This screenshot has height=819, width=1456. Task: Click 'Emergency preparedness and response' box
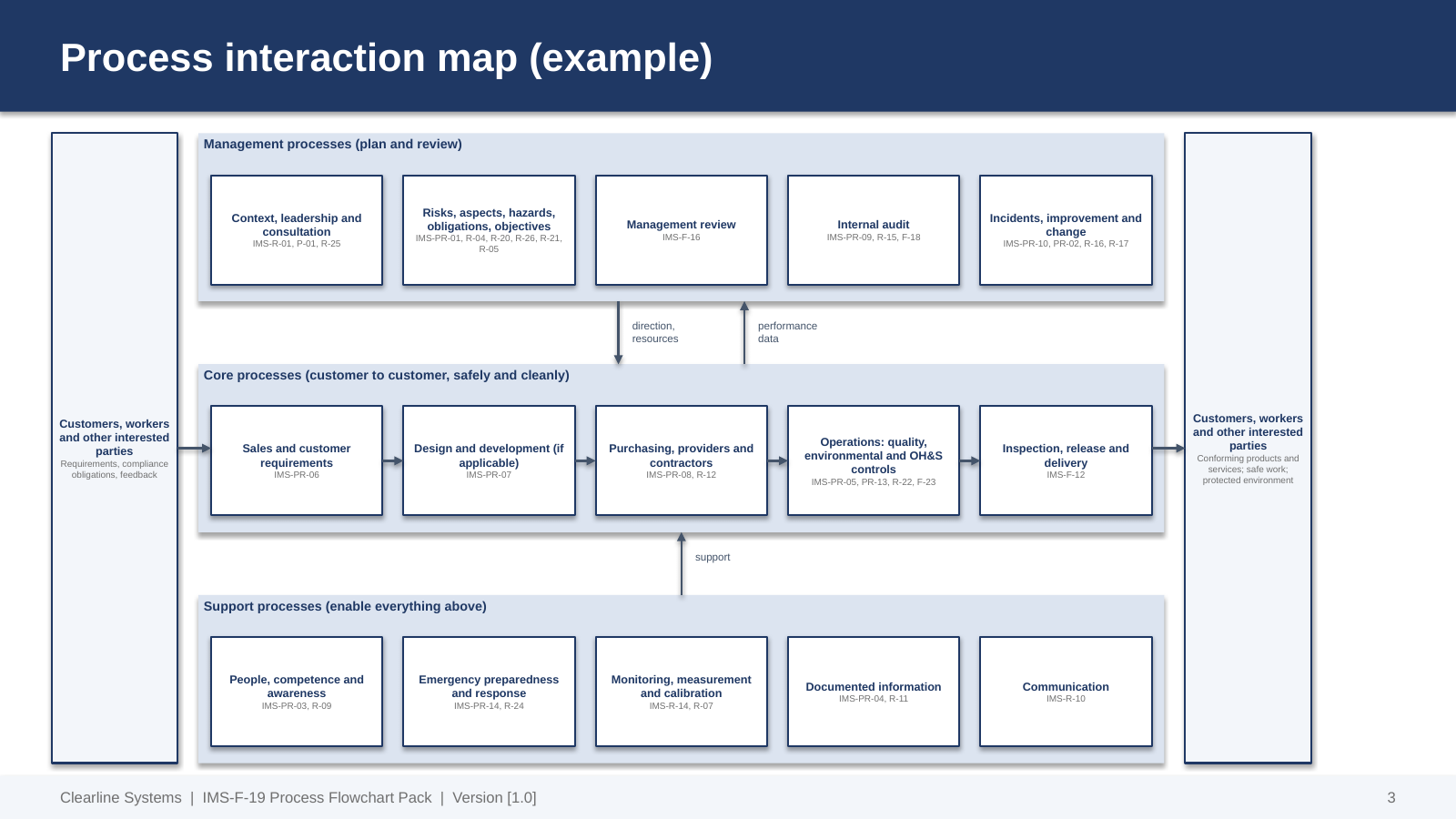pyautogui.click(x=489, y=692)
